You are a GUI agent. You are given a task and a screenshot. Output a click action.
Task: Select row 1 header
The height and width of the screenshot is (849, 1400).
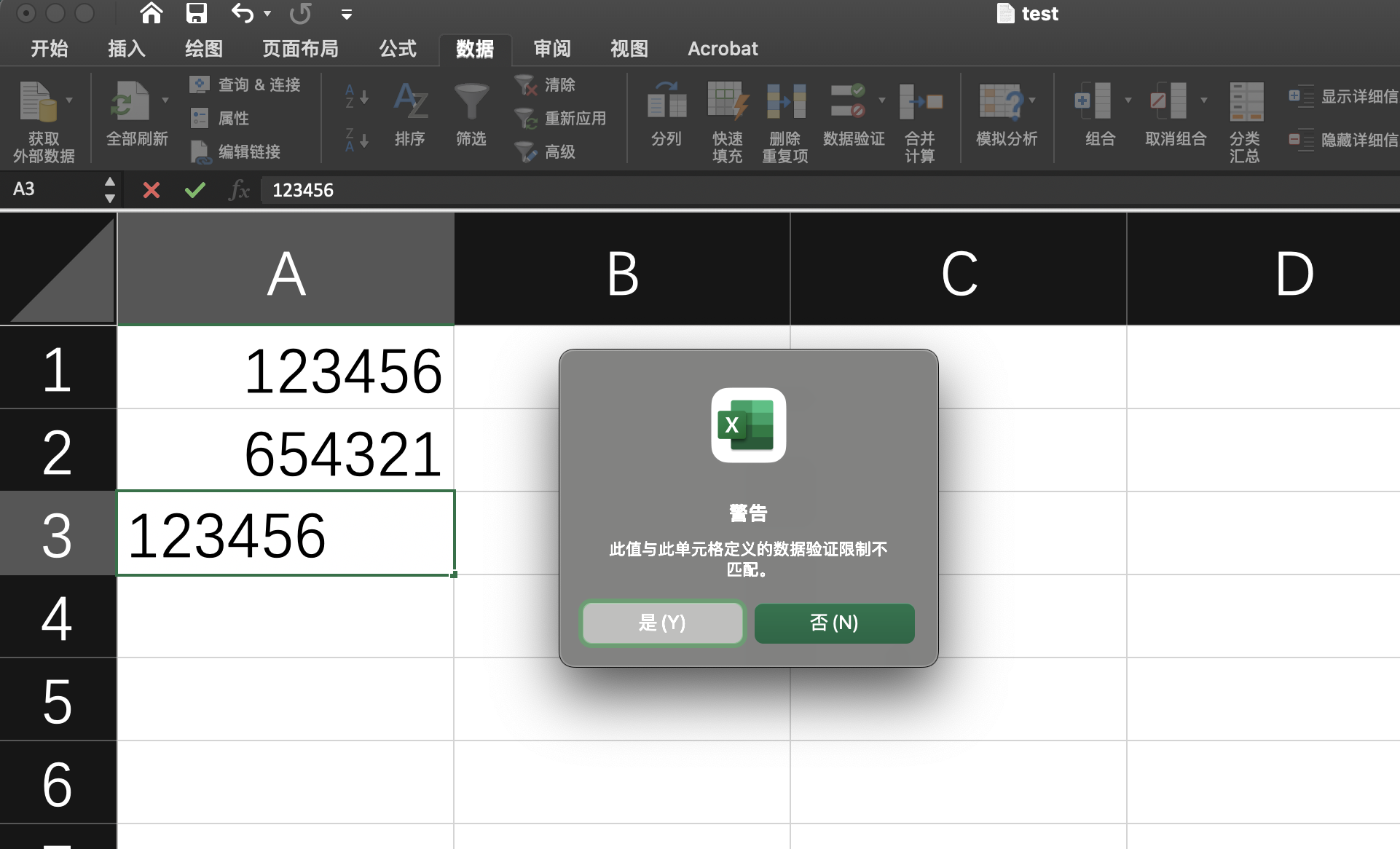(x=58, y=368)
